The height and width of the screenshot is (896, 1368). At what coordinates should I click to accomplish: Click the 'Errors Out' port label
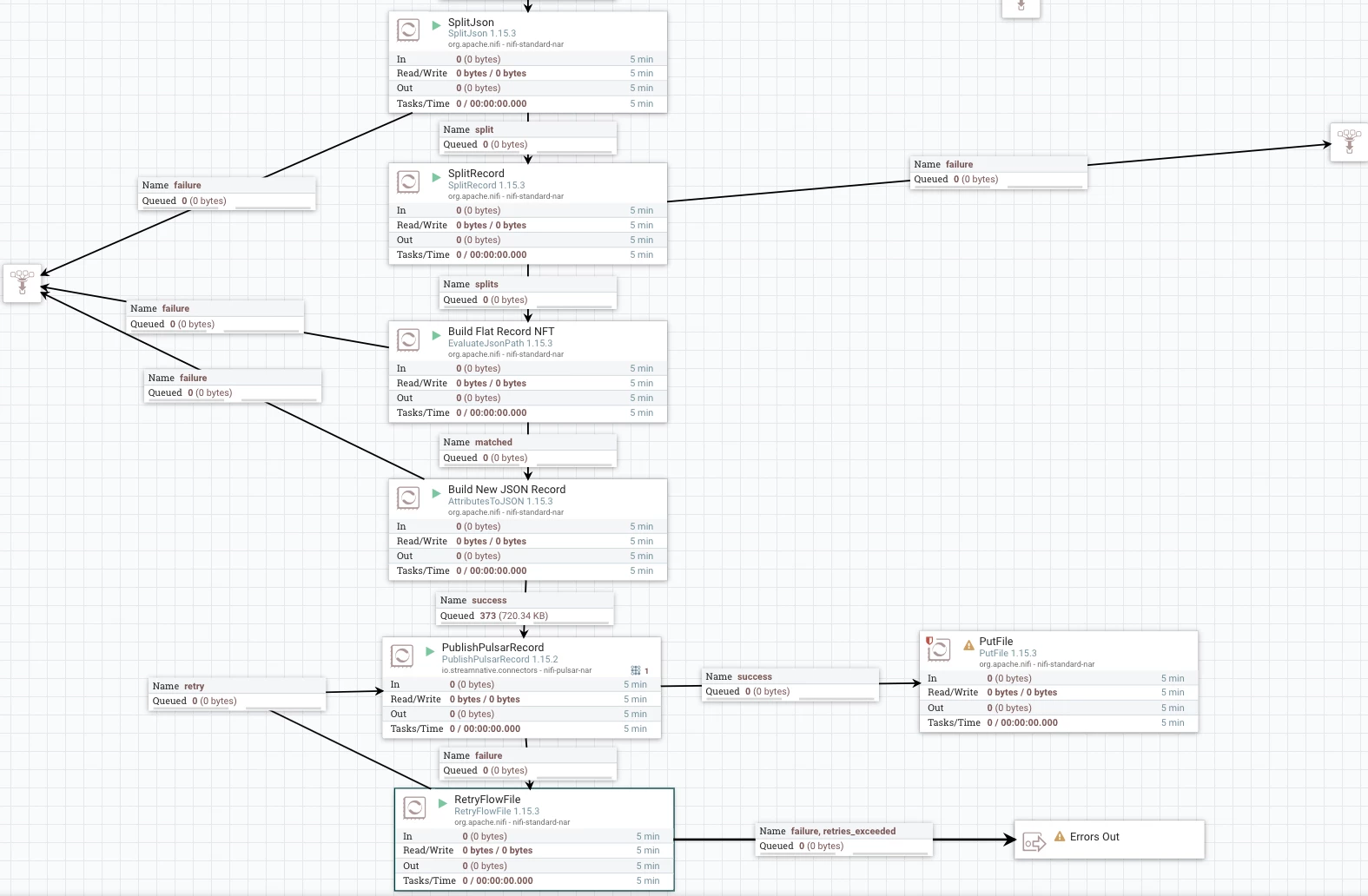(1094, 837)
